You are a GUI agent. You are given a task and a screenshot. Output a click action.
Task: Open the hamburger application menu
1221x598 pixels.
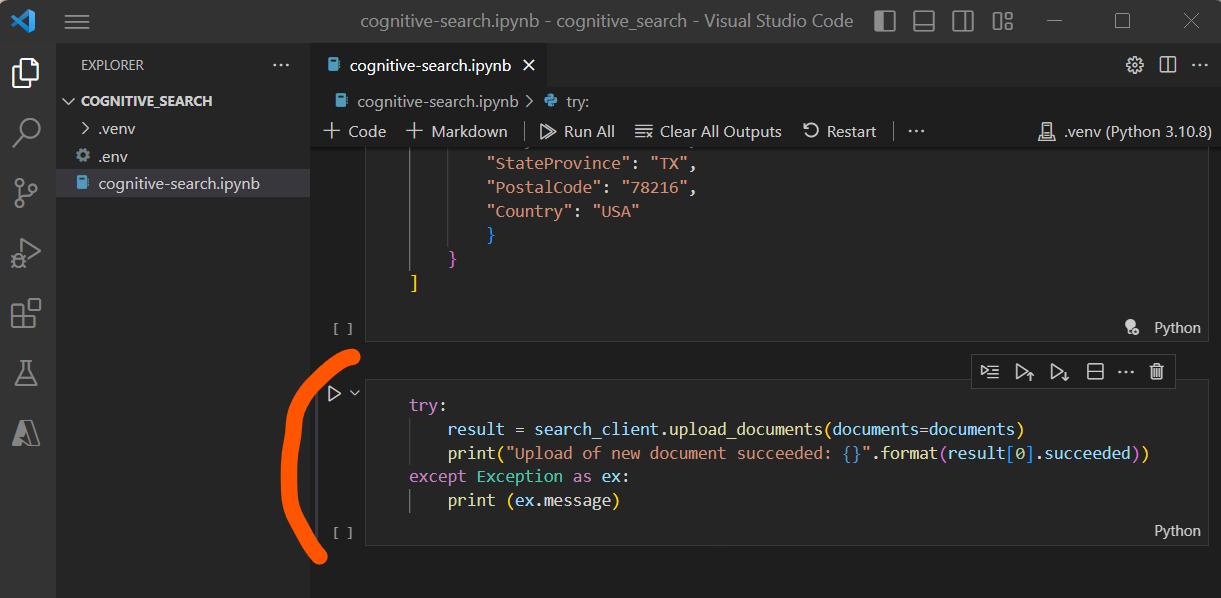[77, 21]
